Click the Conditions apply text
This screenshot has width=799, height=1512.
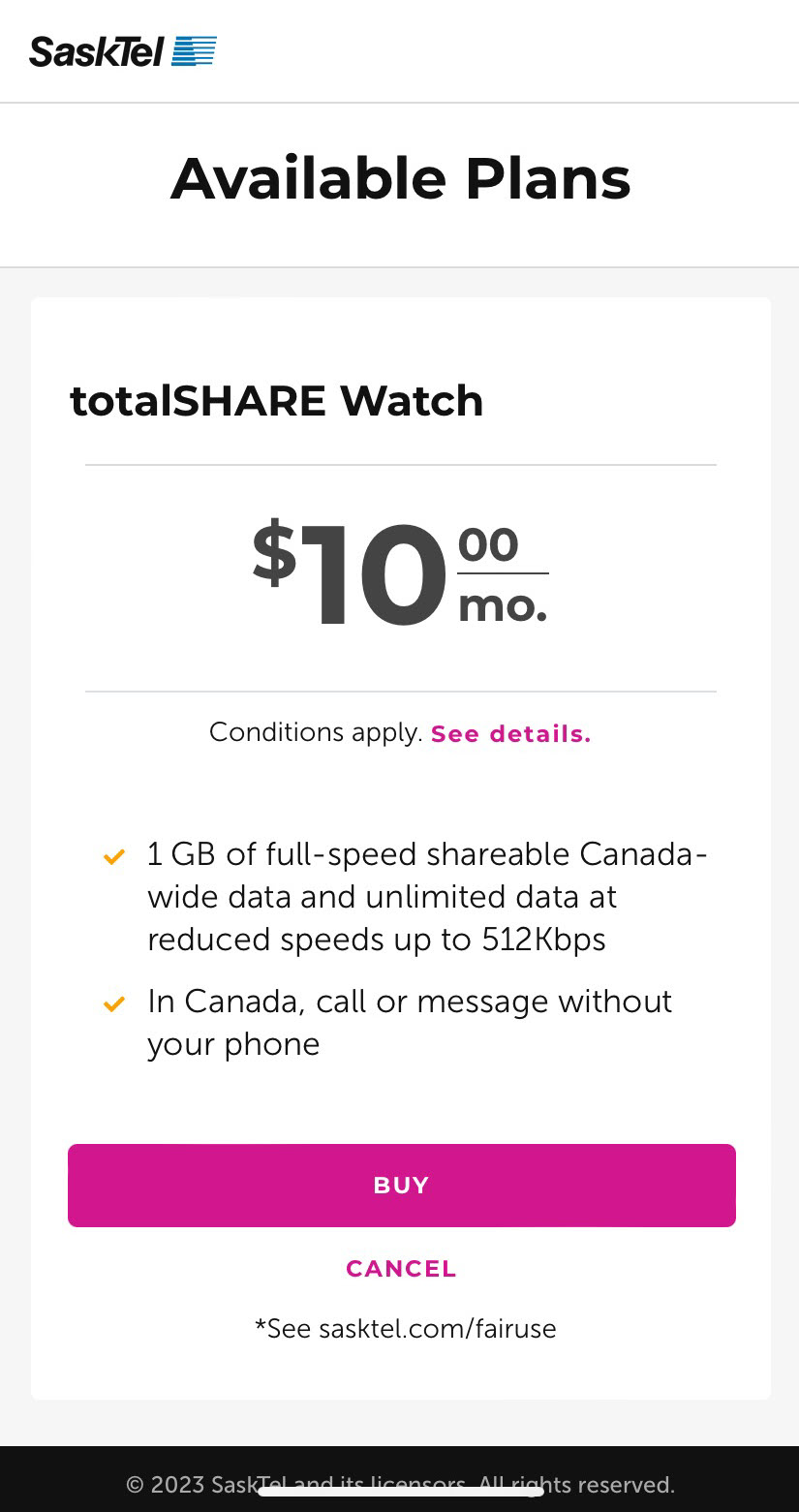(316, 732)
